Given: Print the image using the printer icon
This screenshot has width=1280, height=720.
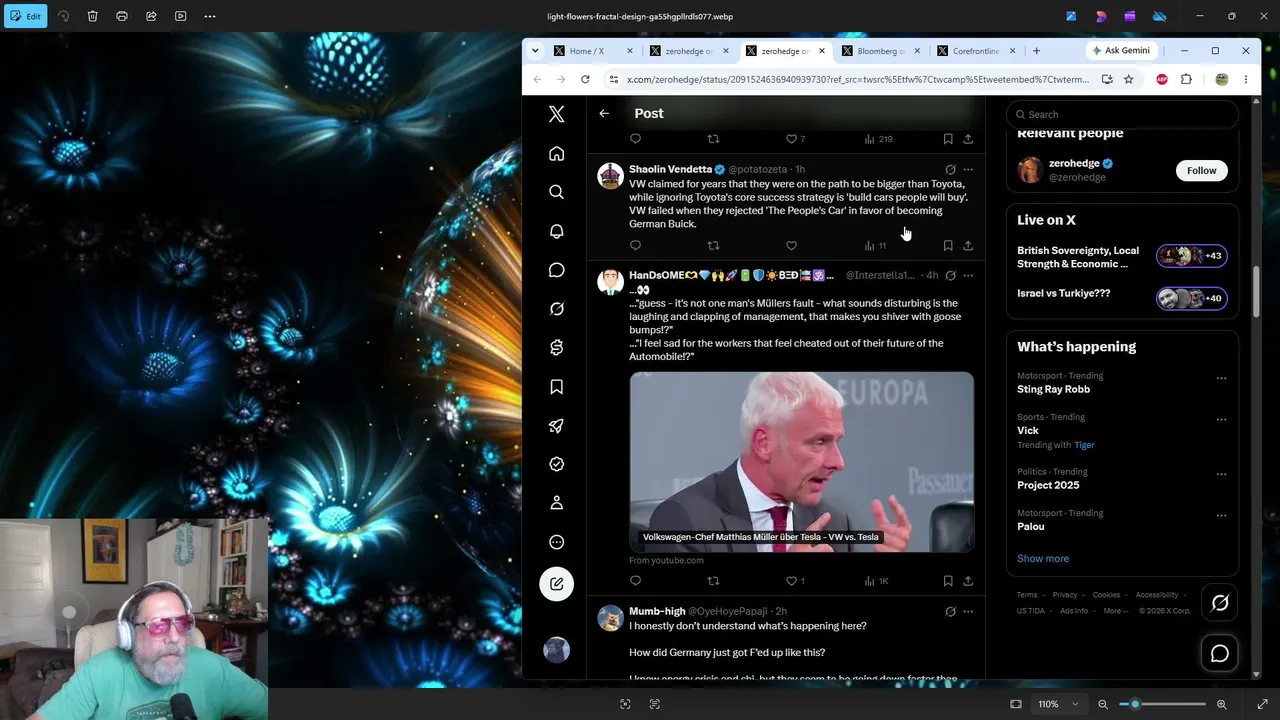Looking at the screenshot, I should click(122, 16).
